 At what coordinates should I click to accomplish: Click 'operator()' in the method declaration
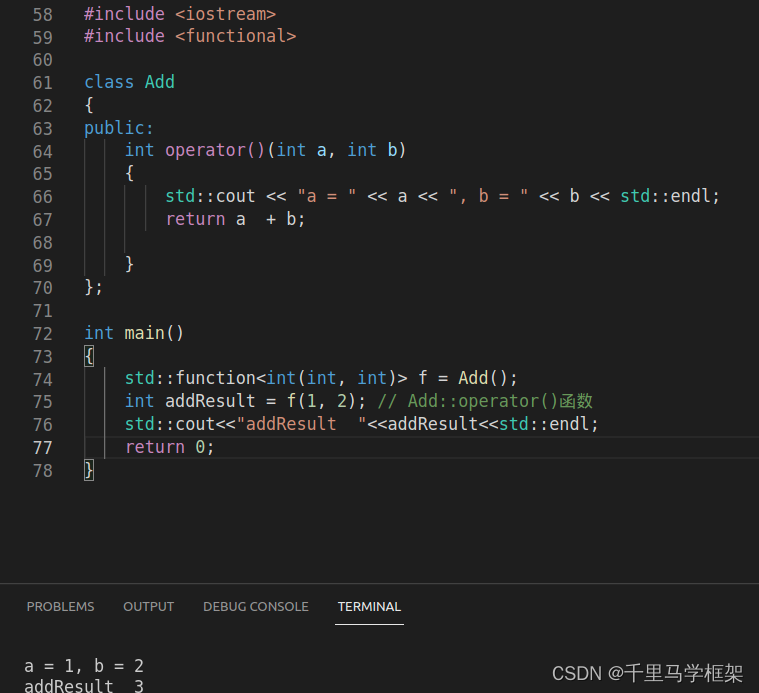click(215, 151)
